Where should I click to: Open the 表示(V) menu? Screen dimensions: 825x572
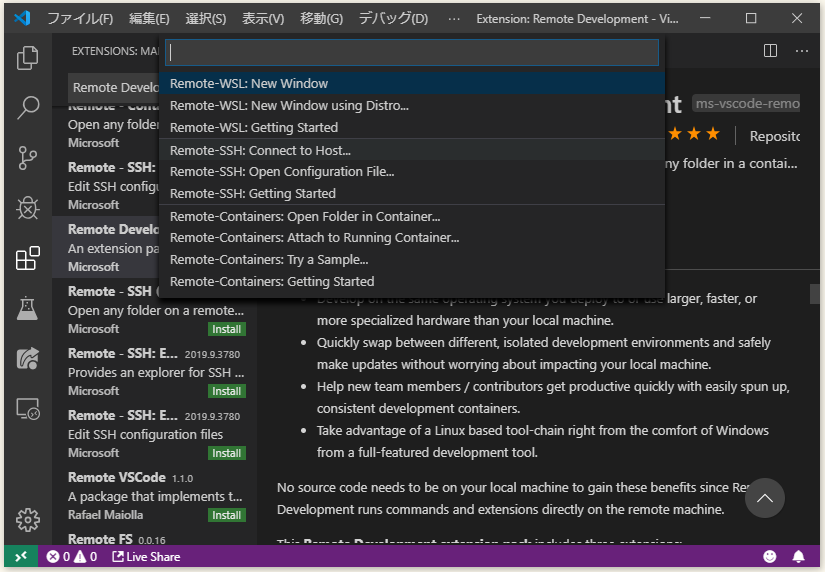click(x=263, y=18)
